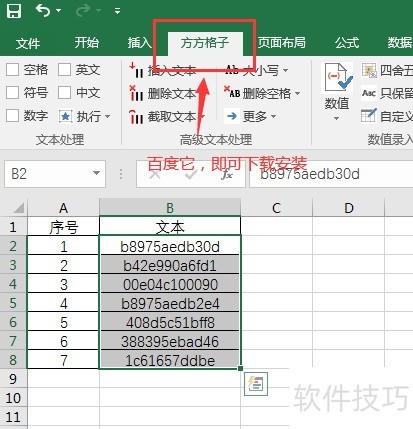Undo the last action
413x429 pixels.
(x=43, y=11)
